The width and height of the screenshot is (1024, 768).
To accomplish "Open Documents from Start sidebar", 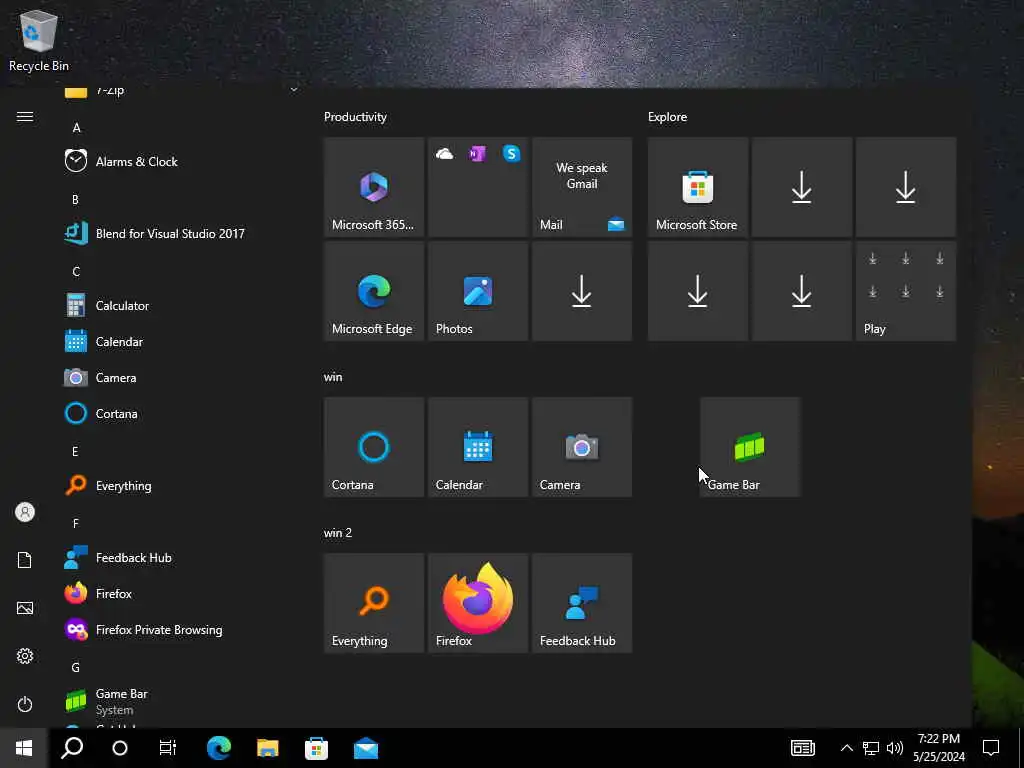I will (x=25, y=560).
